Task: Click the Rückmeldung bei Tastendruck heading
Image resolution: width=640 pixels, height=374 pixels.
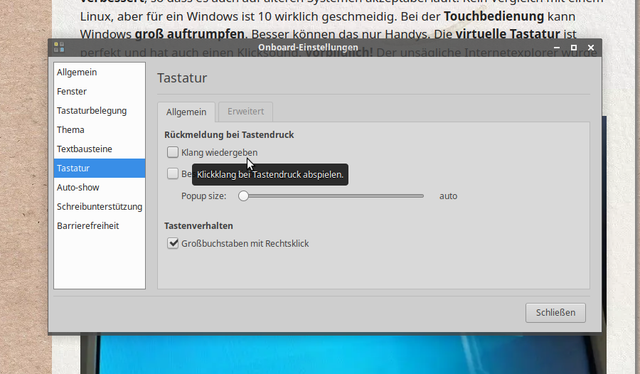Action: click(229, 135)
